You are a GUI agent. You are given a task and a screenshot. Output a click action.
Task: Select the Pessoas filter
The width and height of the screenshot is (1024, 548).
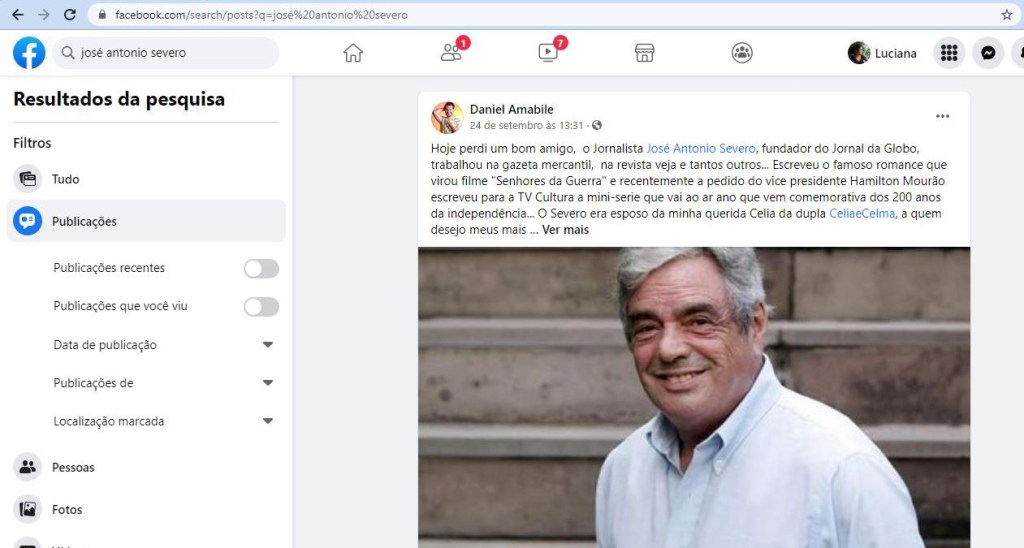click(x=146, y=468)
